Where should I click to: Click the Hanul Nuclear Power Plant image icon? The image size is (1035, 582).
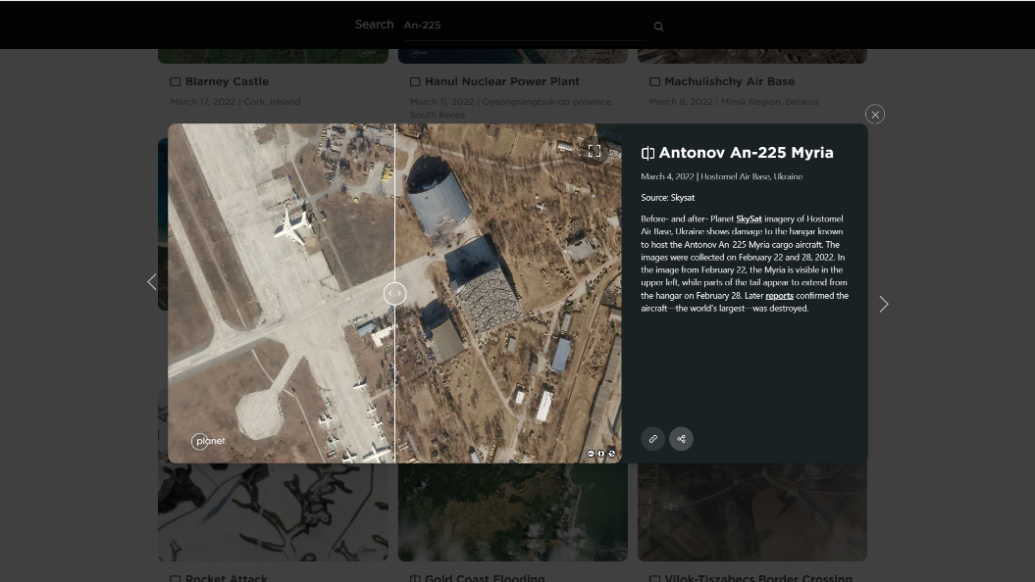click(415, 82)
